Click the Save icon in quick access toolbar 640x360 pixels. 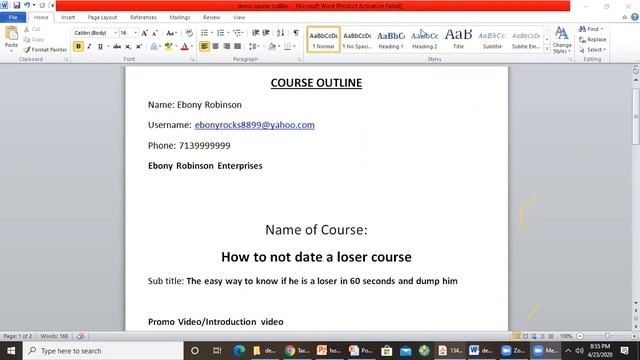click(17, 5)
